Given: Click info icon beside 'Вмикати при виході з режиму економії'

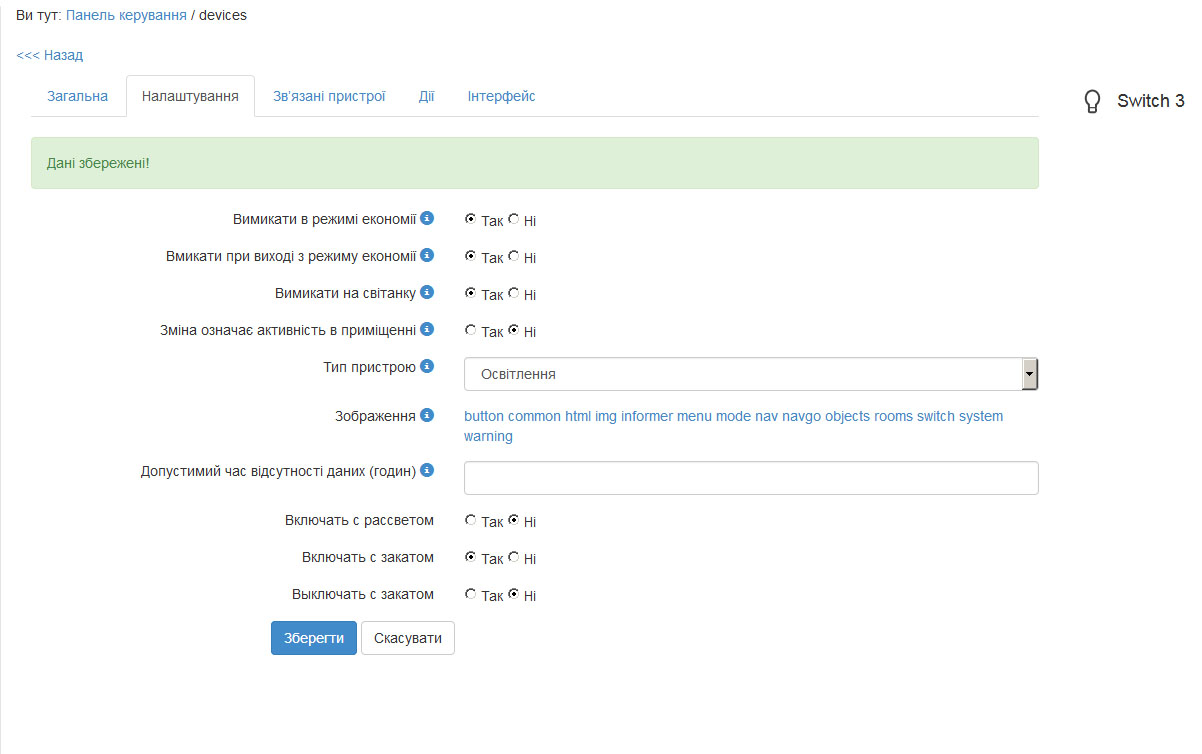Looking at the screenshot, I should point(427,255).
